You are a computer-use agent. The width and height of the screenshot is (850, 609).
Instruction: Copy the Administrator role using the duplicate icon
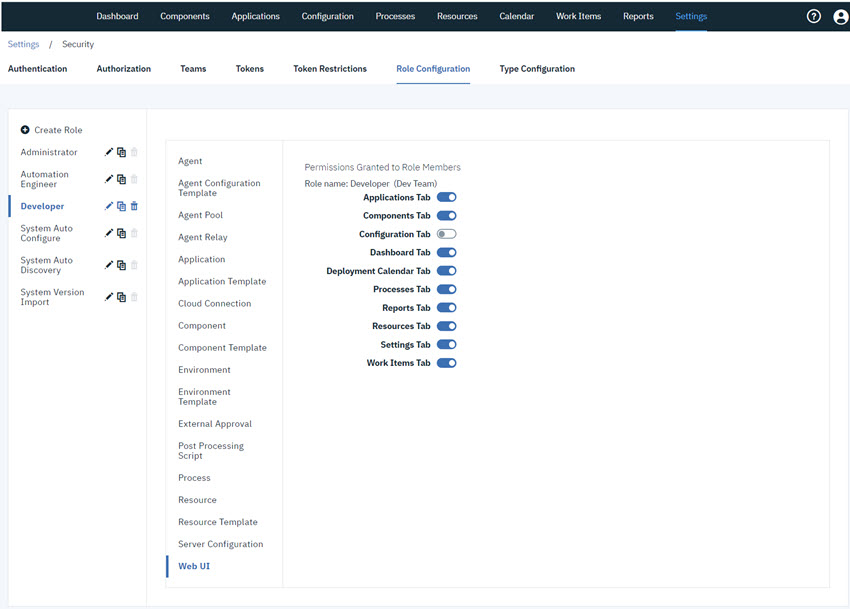(122, 152)
